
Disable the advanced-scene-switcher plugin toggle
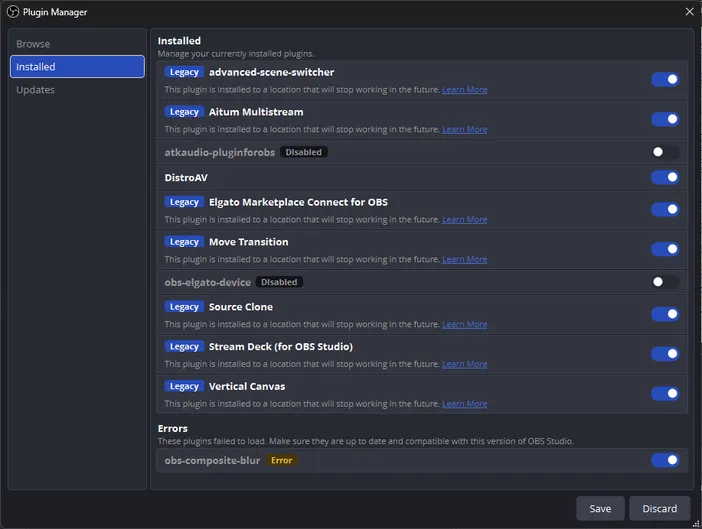pyautogui.click(x=665, y=79)
